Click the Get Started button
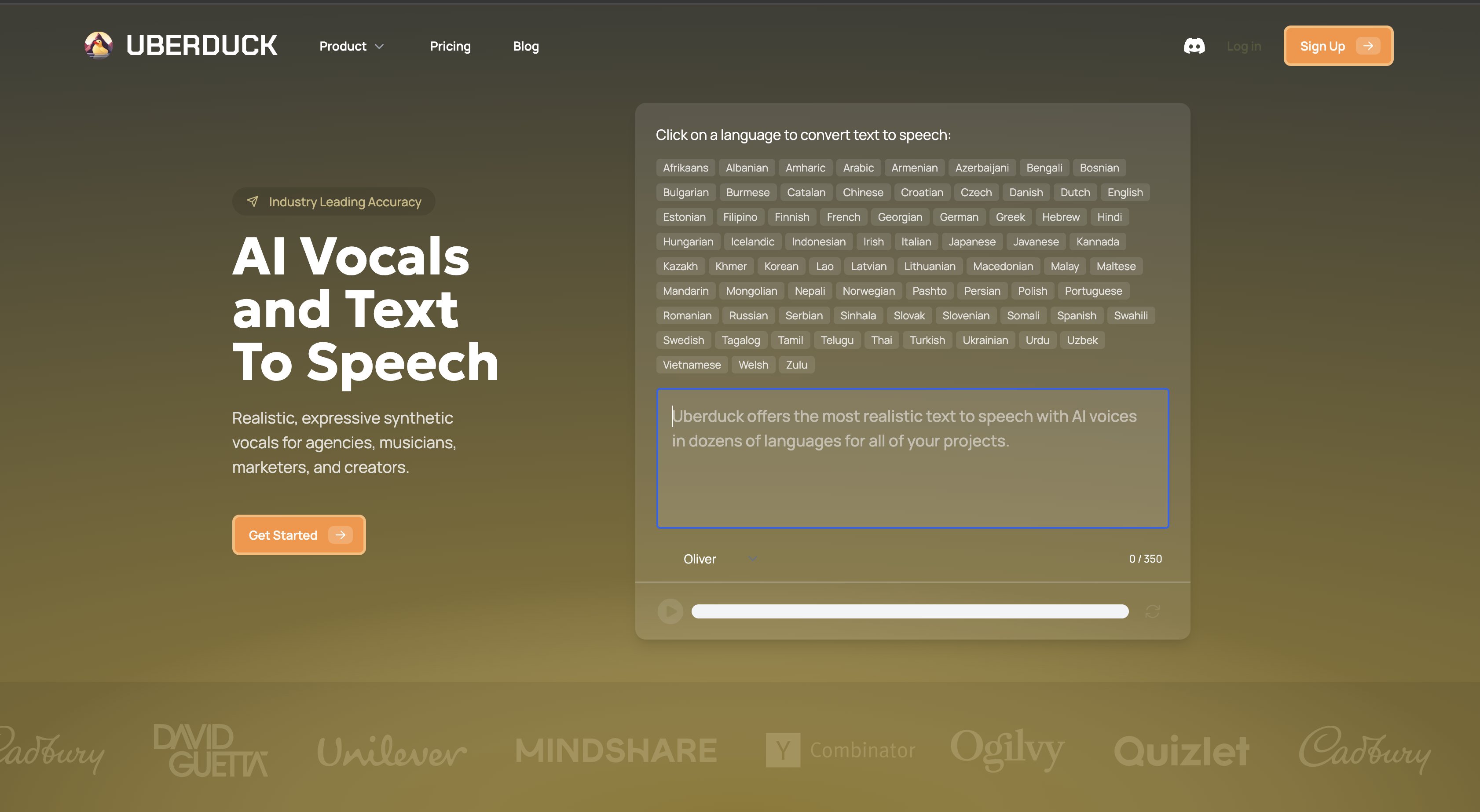This screenshot has width=1480, height=812. point(299,534)
